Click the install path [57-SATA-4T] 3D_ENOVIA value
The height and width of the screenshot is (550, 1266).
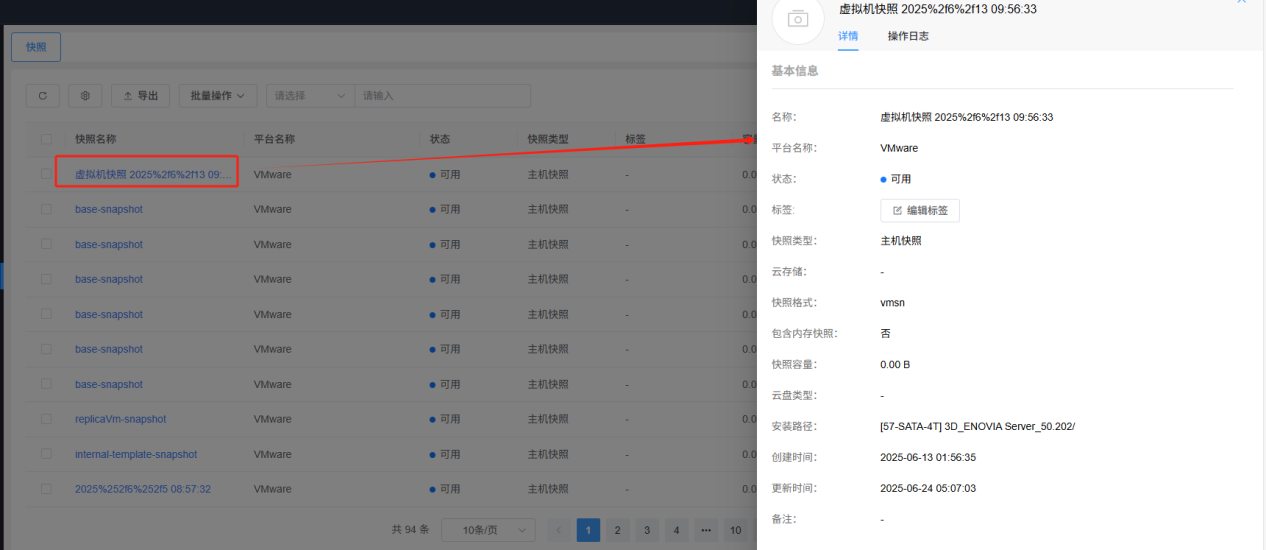977,426
